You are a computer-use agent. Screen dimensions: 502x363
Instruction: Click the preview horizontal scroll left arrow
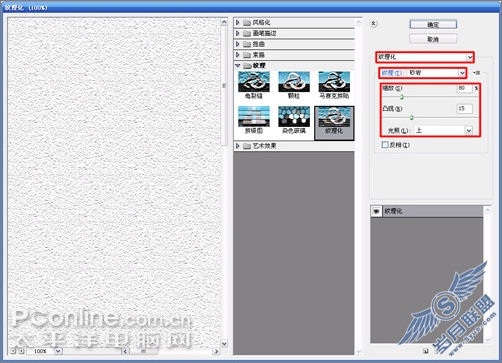[125, 351]
